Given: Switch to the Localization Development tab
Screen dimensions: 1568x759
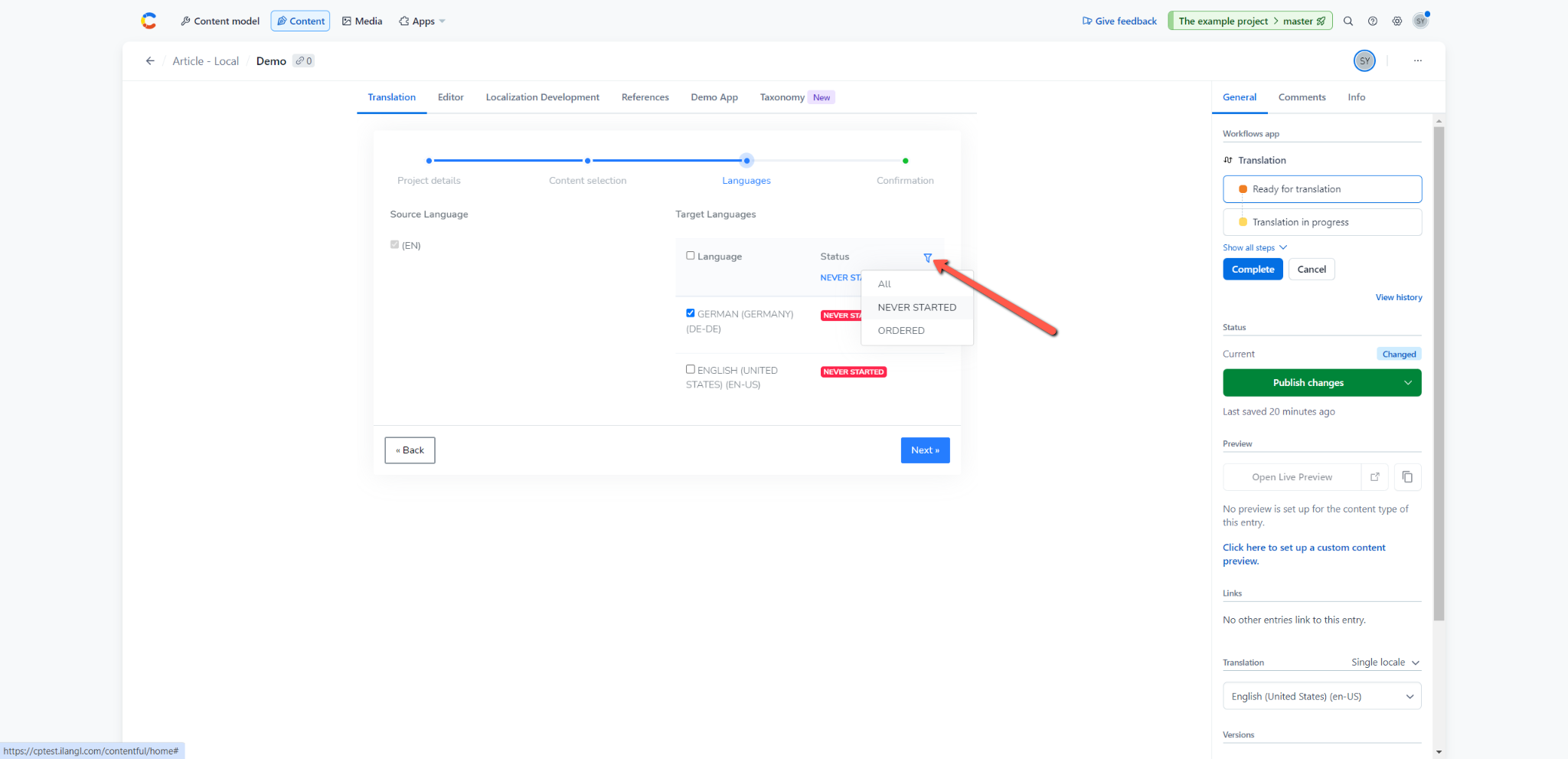Looking at the screenshot, I should coord(543,97).
